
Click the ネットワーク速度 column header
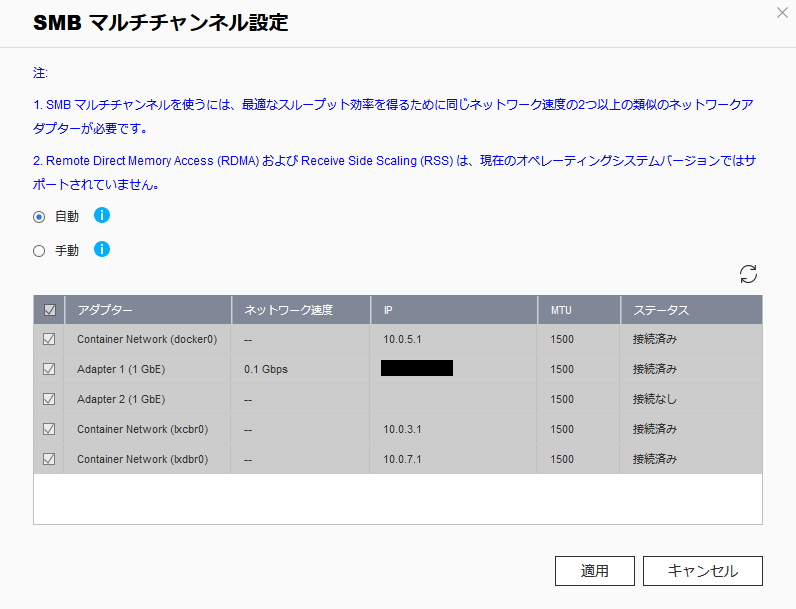click(288, 310)
